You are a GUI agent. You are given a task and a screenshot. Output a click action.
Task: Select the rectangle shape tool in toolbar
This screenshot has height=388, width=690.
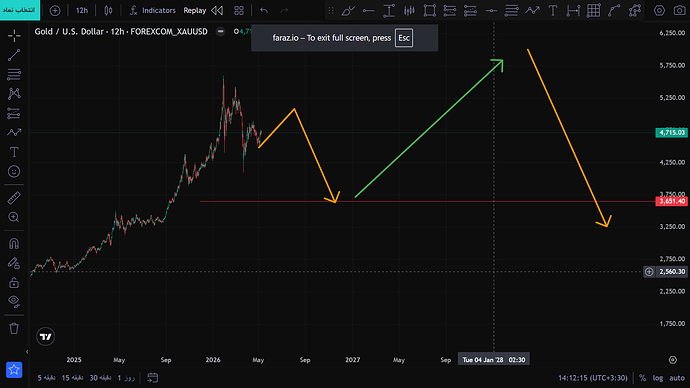click(429, 11)
